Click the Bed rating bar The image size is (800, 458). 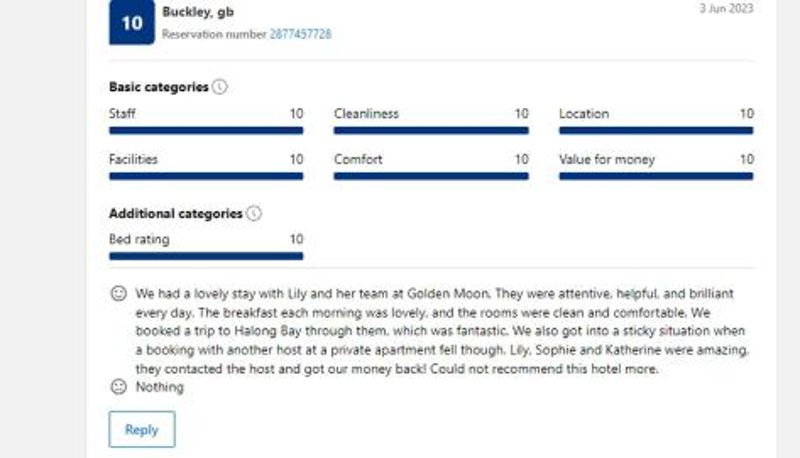(x=206, y=256)
